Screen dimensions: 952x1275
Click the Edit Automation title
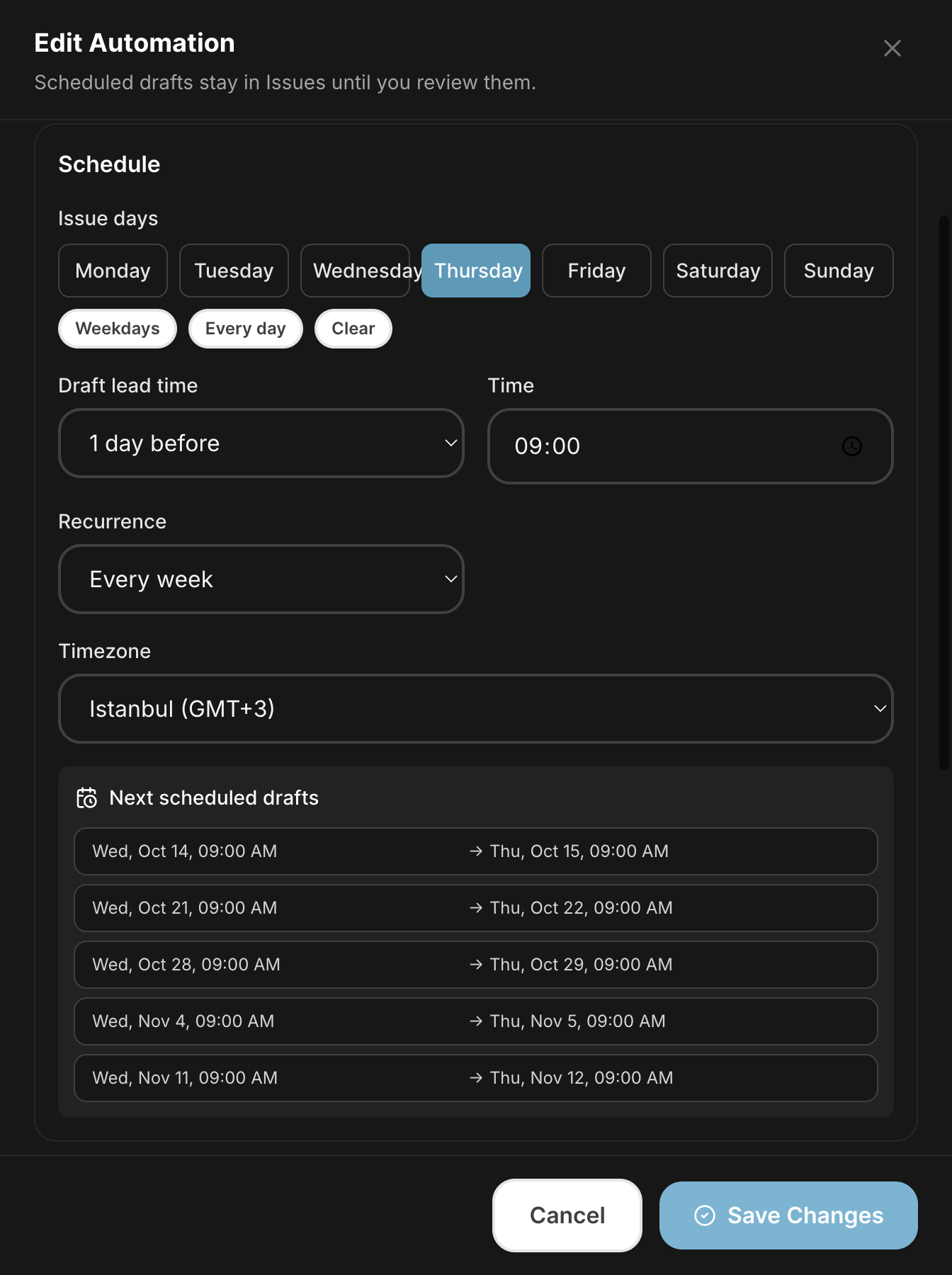[x=135, y=42]
